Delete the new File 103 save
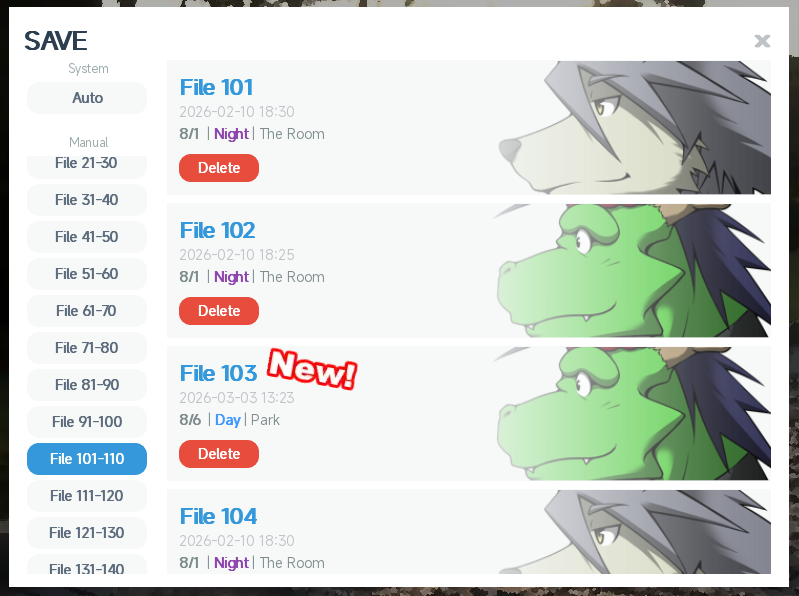799x596 pixels. pos(219,454)
